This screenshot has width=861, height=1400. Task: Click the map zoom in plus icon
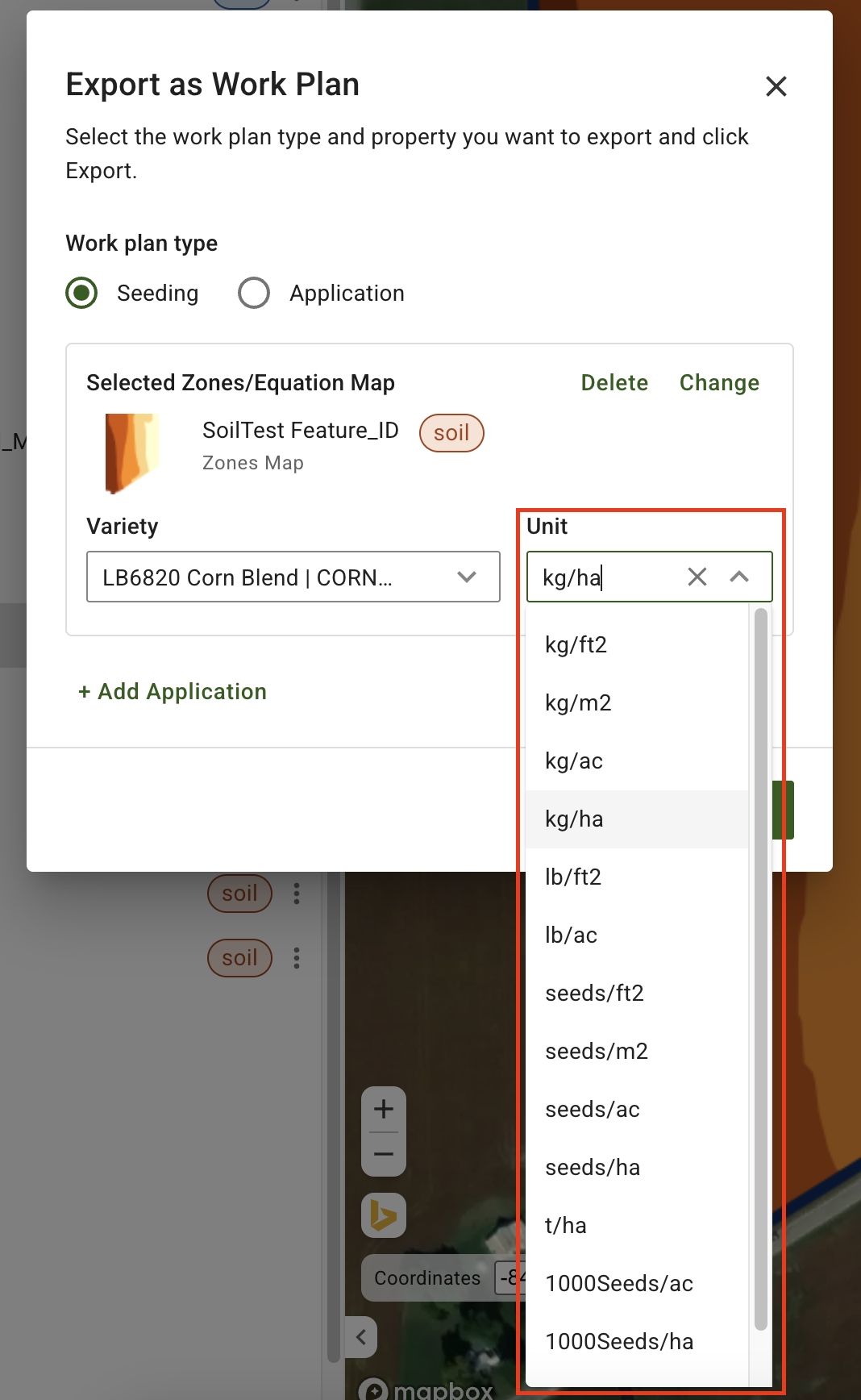[384, 1109]
